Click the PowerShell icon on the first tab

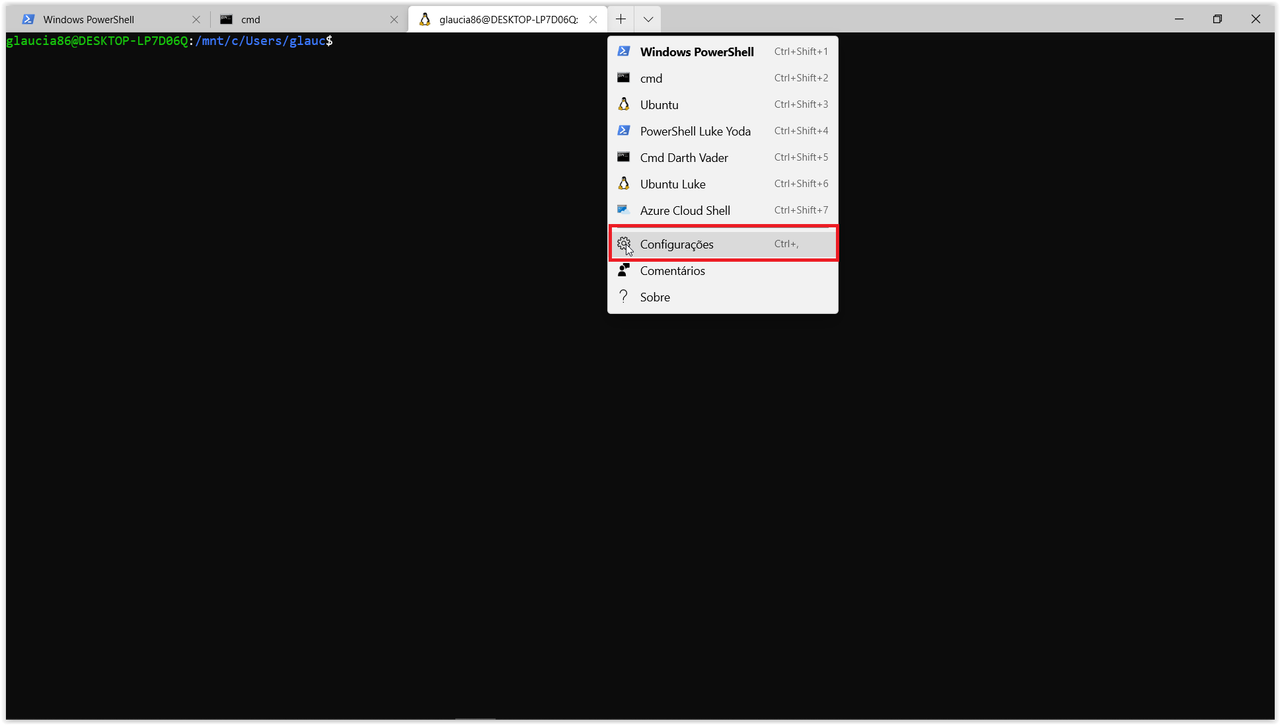pyautogui.click(x=28, y=19)
